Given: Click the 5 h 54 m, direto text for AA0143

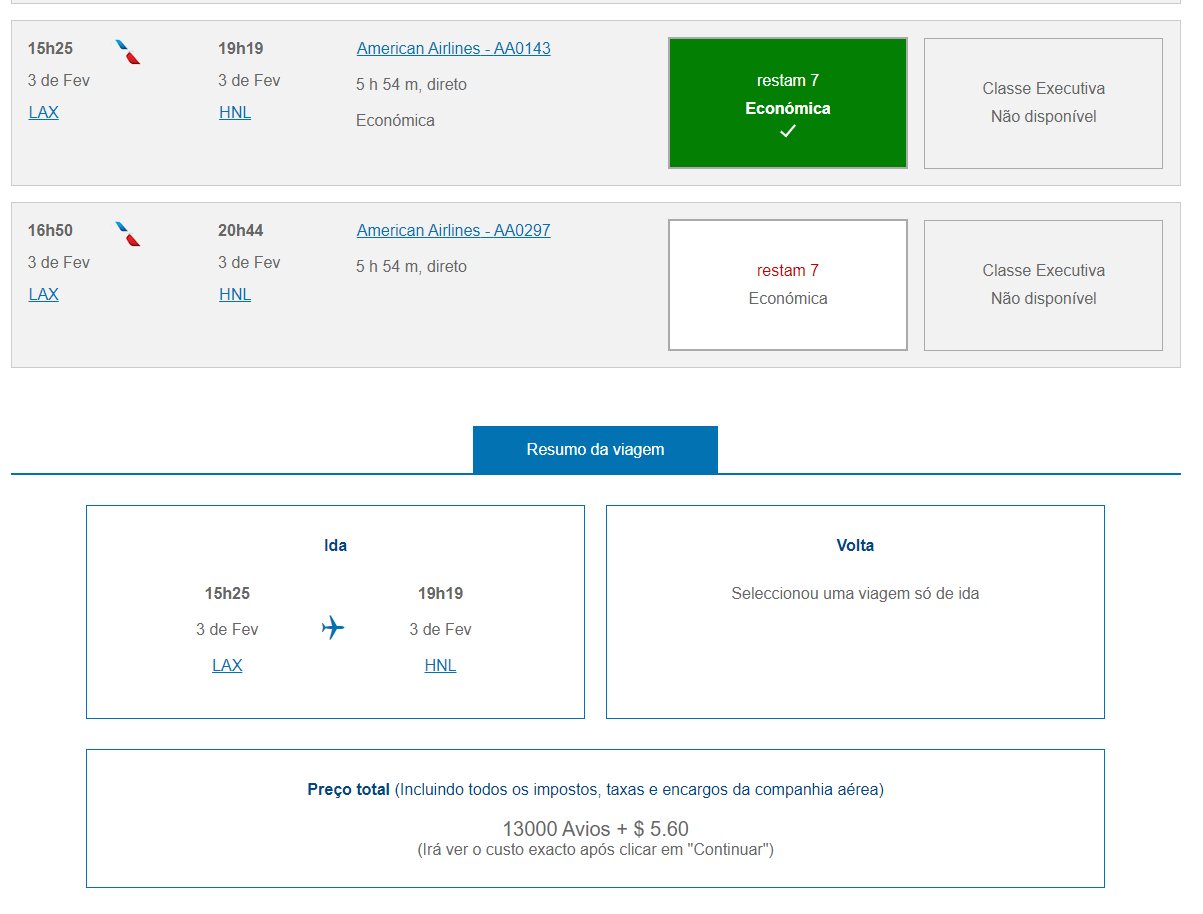Looking at the screenshot, I should click(x=411, y=84).
